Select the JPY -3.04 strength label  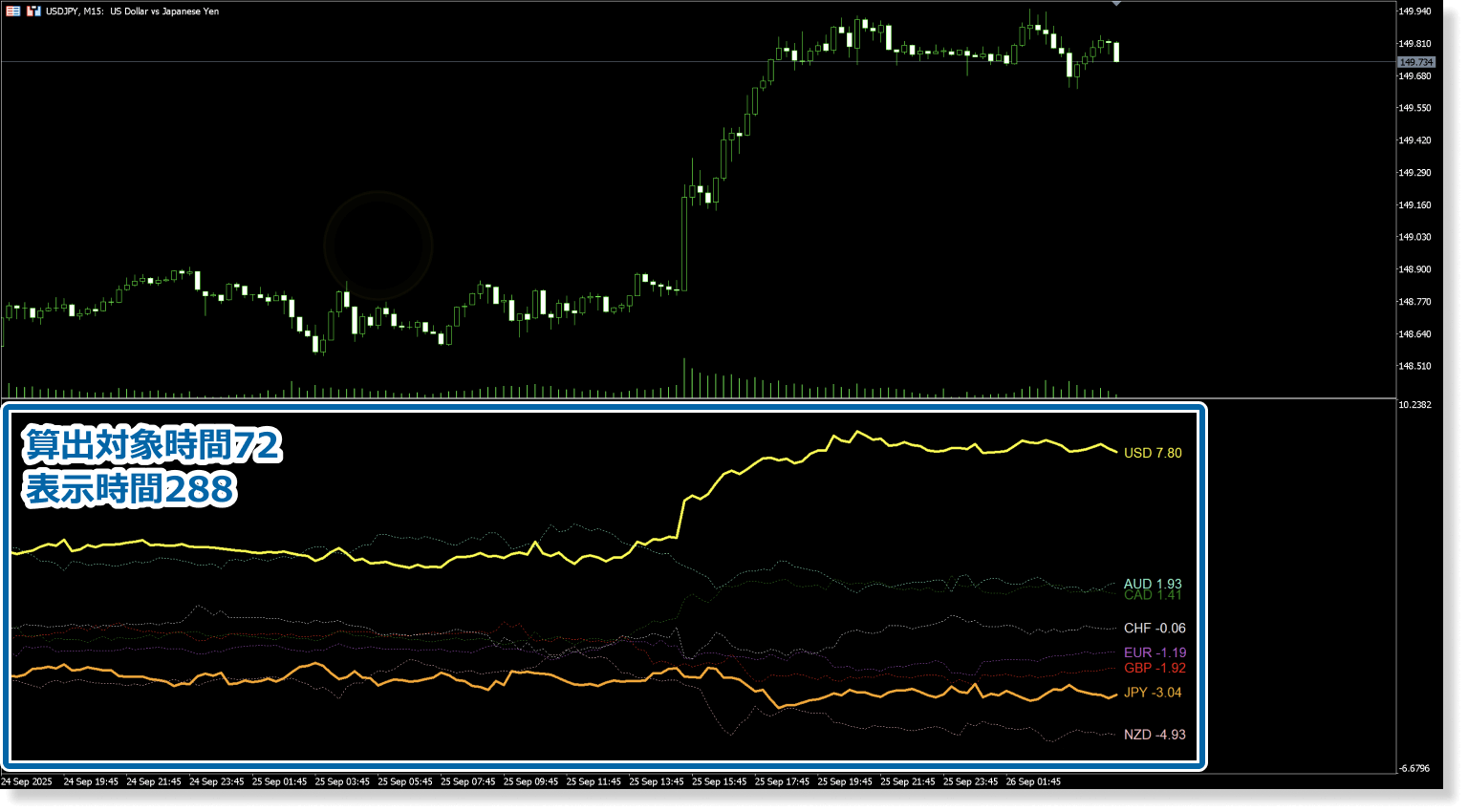1153,693
